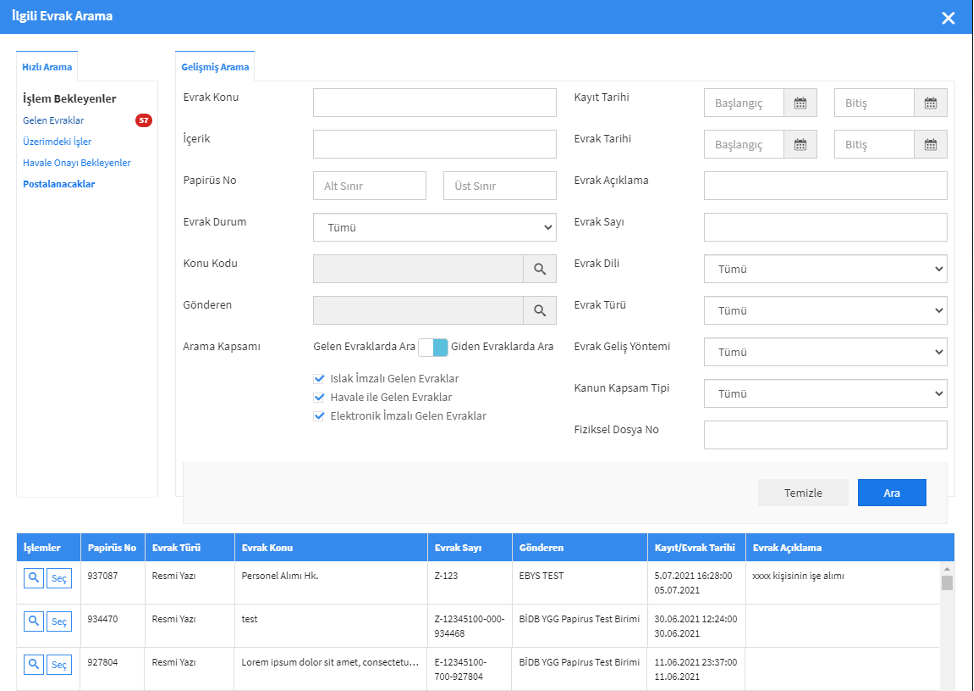Open Evrak Tarihi Bitiş calendar picker
Image resolution: width=974 pixels, height=691 pixels.
(931, 145)
